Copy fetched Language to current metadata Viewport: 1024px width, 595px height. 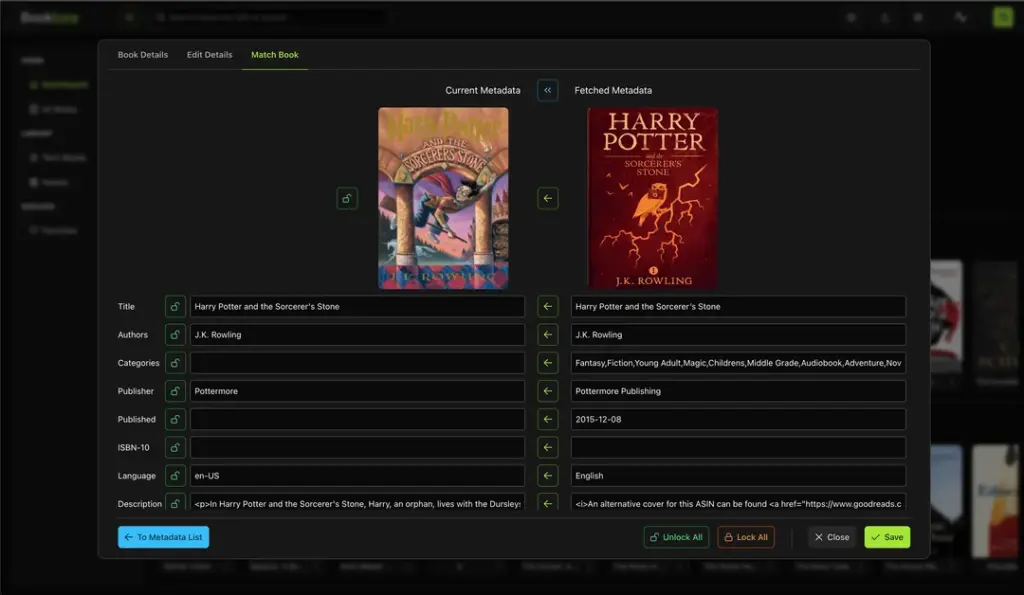(x=547, y=475)
